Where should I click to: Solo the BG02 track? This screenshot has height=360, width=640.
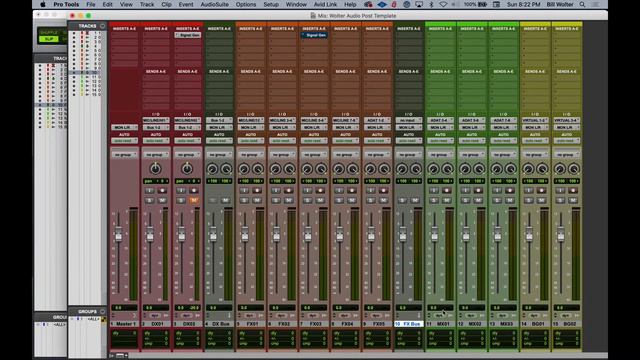point(560,200)
